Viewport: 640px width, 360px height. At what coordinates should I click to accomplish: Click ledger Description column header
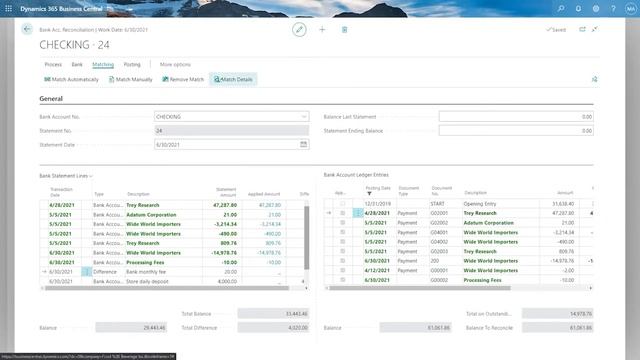[x=476, y=193]
